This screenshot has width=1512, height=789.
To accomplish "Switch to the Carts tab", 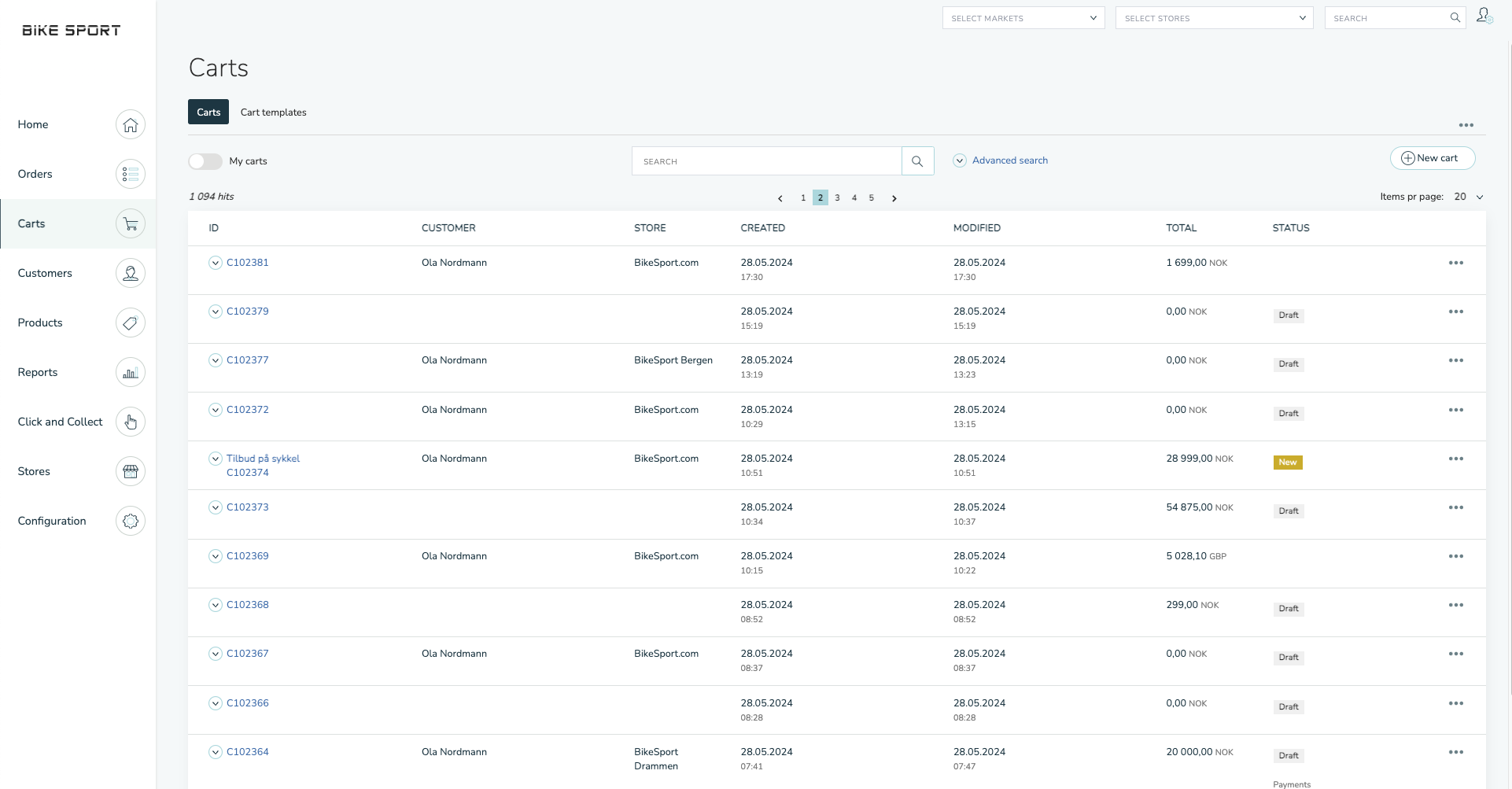I will pos(208,112).
